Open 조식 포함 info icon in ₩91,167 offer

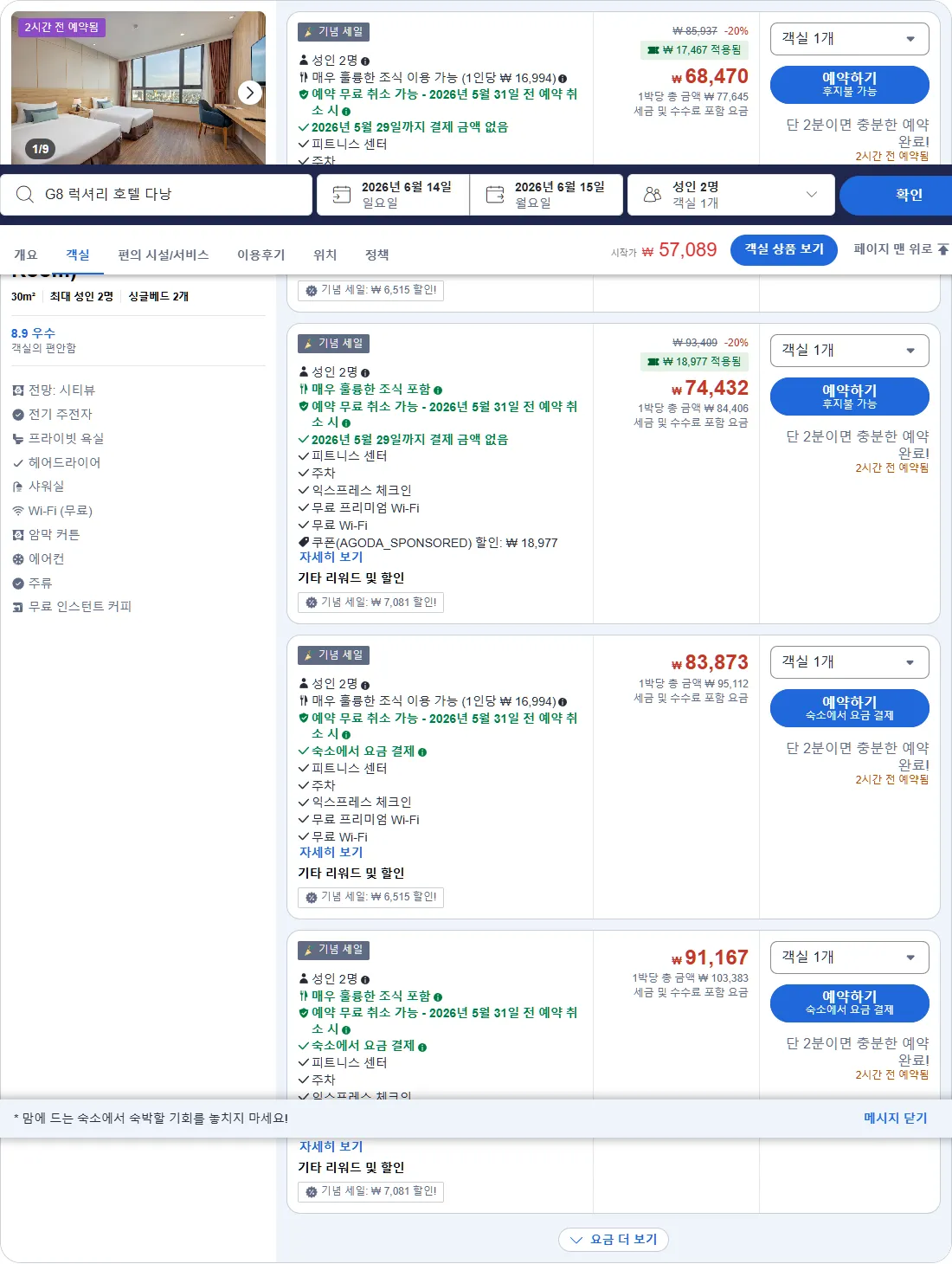coord(438,996)
